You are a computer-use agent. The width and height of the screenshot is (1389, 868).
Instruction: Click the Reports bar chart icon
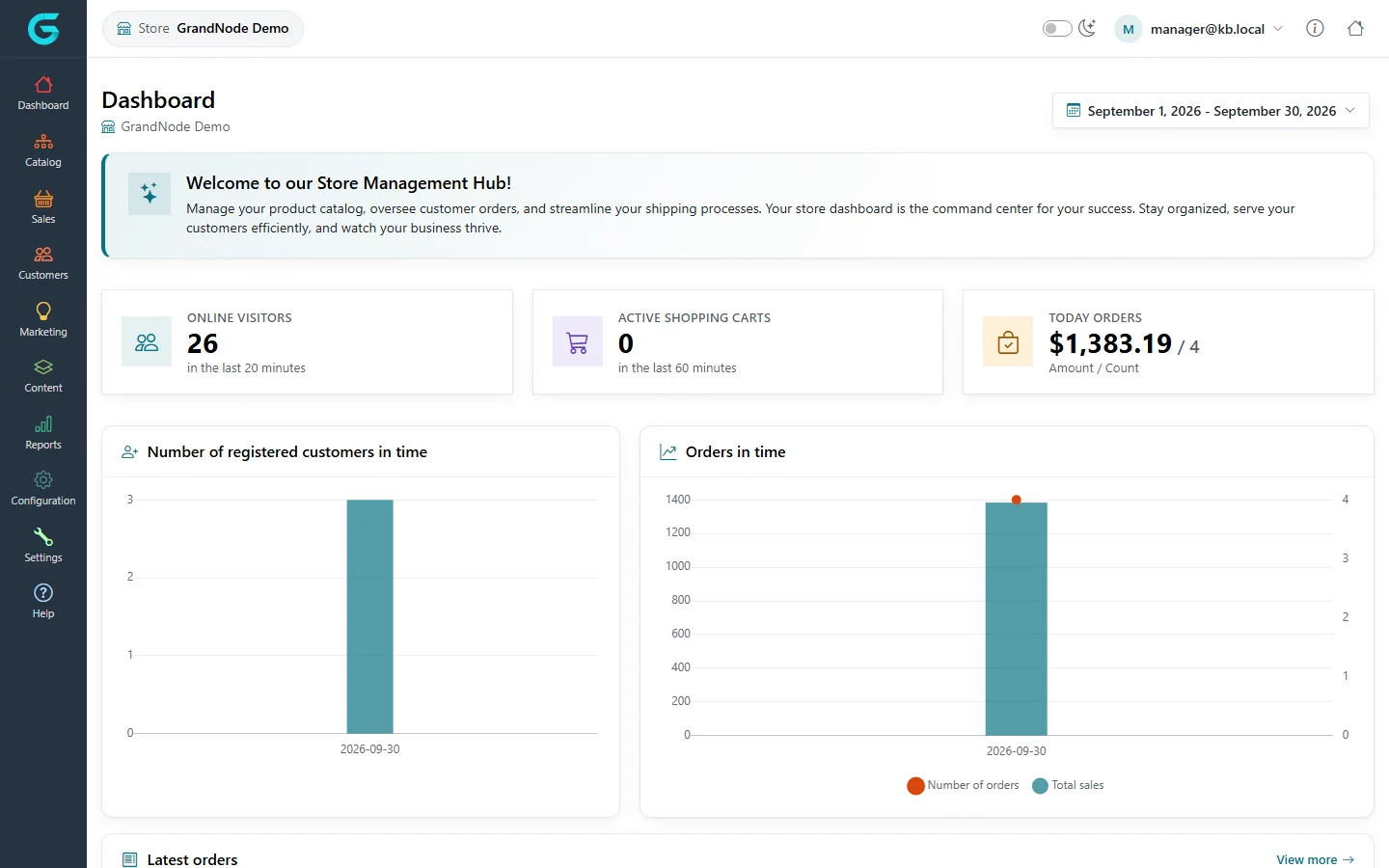43,424
